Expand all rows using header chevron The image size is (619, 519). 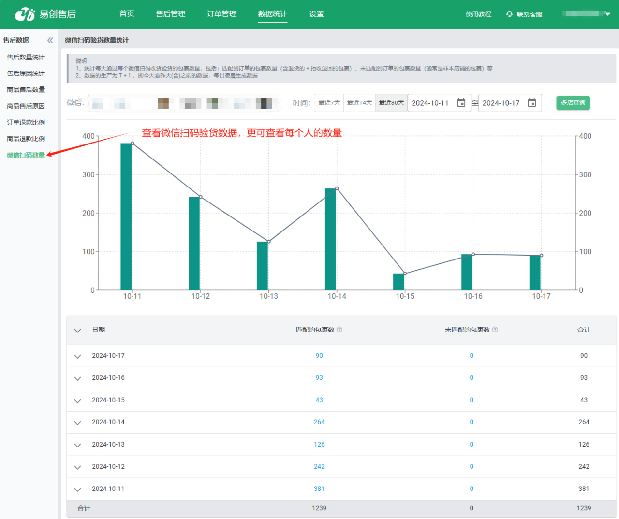pos(78,329)
